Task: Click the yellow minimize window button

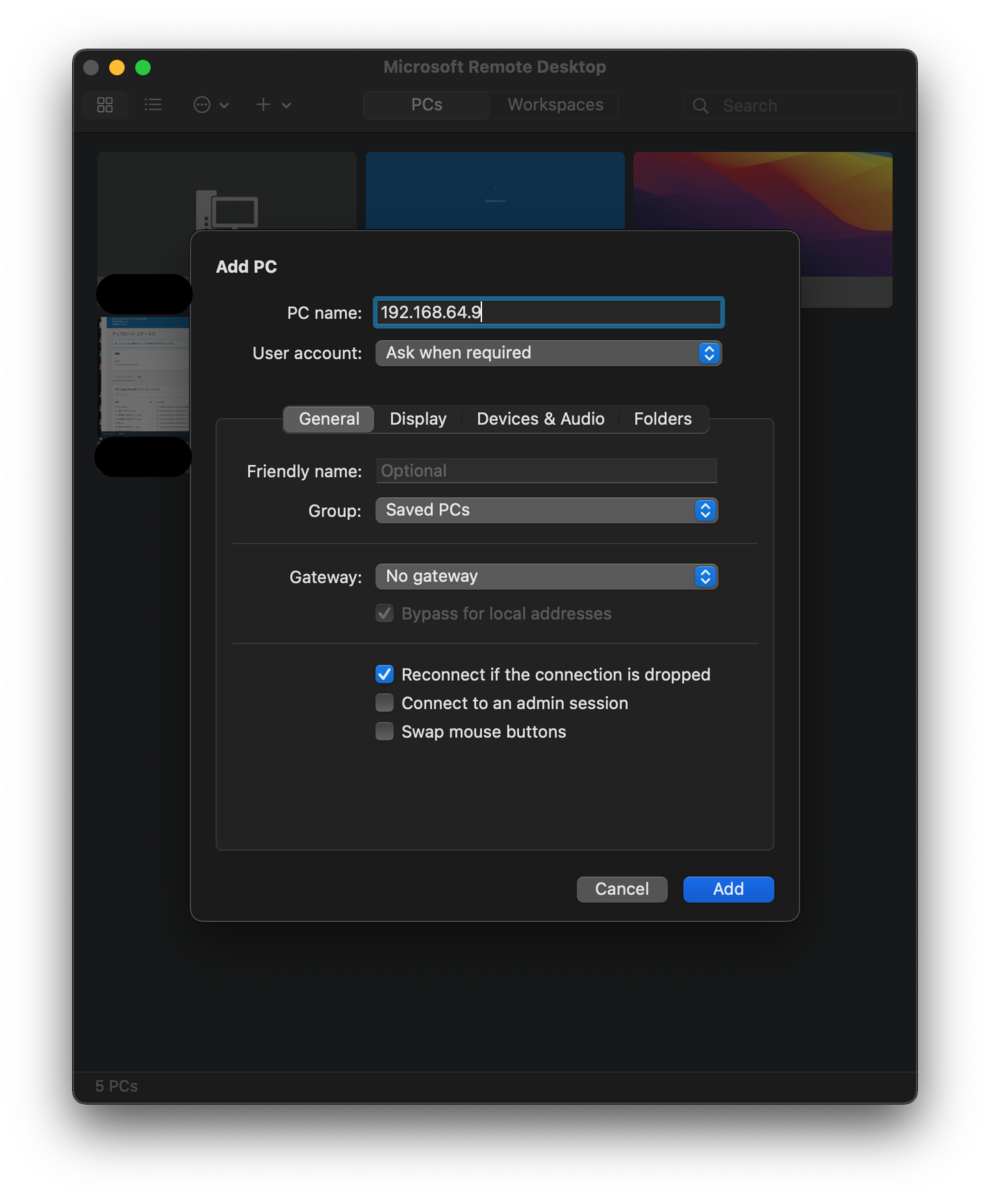Action: click(x=117, y=67)
